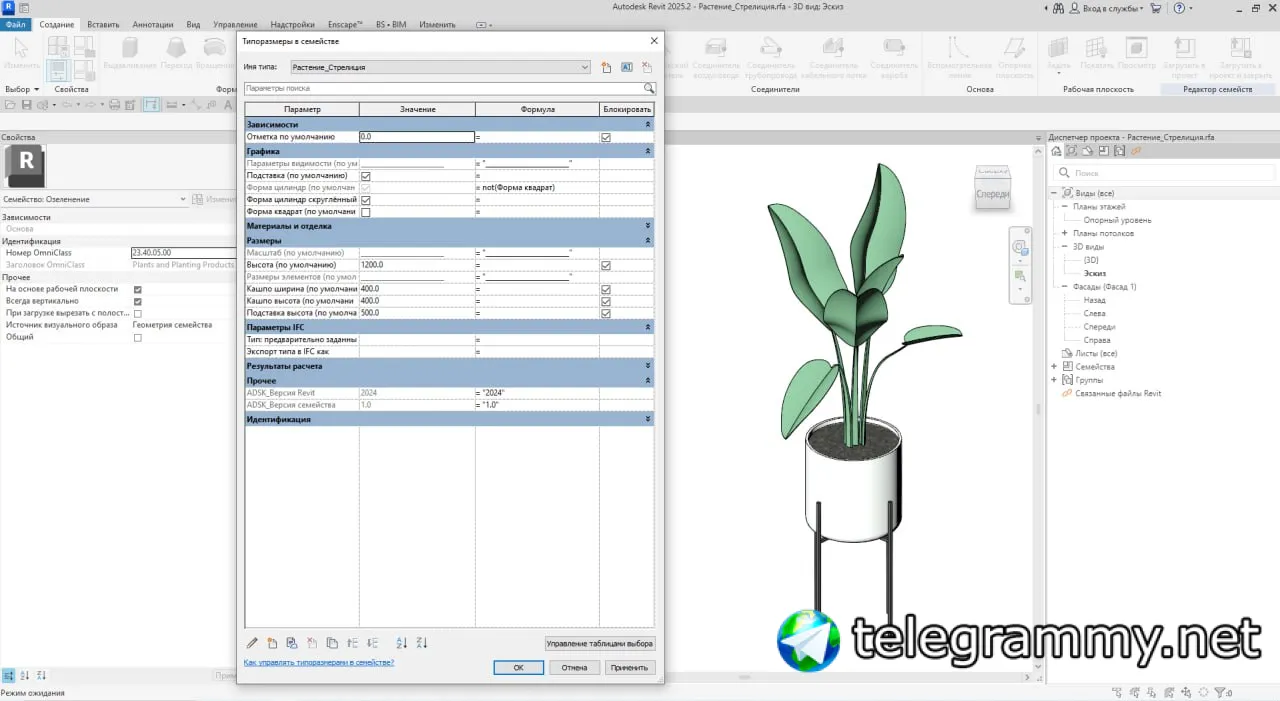Uncheck Подставка (по умолчанию) value
Viewport: 1280px width, 701px height.
[365, 176]
